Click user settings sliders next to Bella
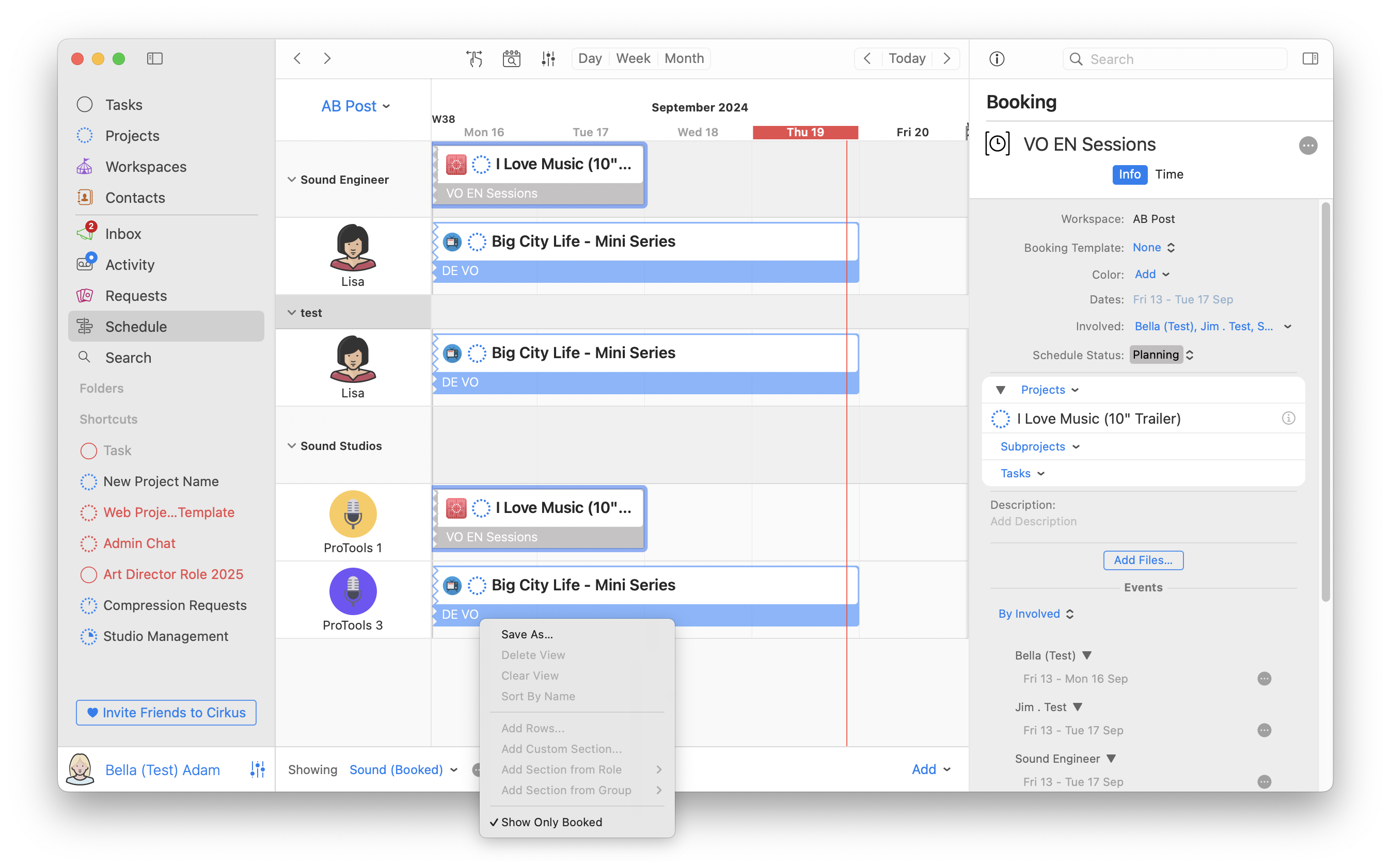Screen dimensions: 1391x868 [x=257, y=769]
